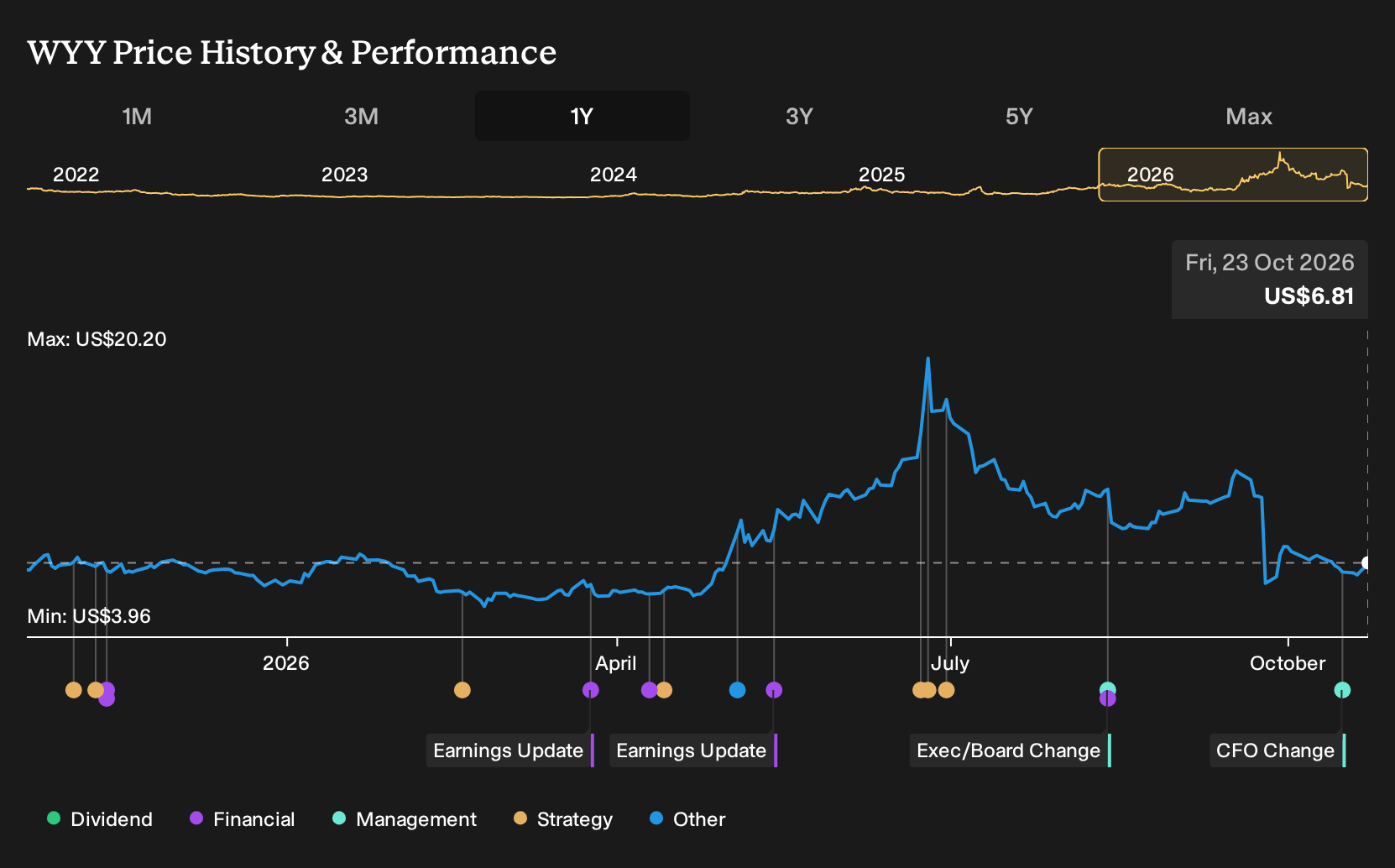
Task: Click the orange Strategy marker before April
Action: [462, 690]
